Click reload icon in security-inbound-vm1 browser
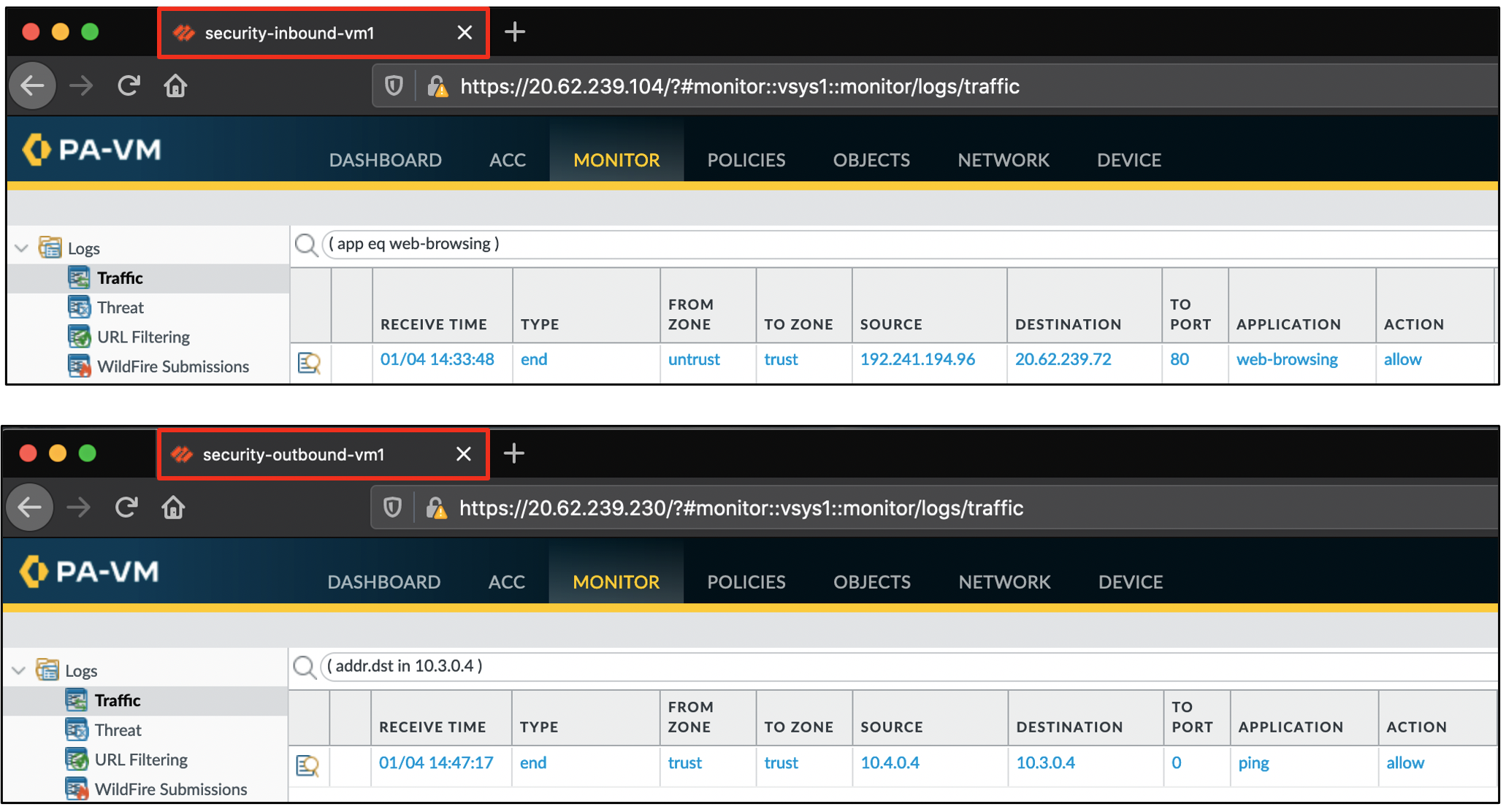 129,86
